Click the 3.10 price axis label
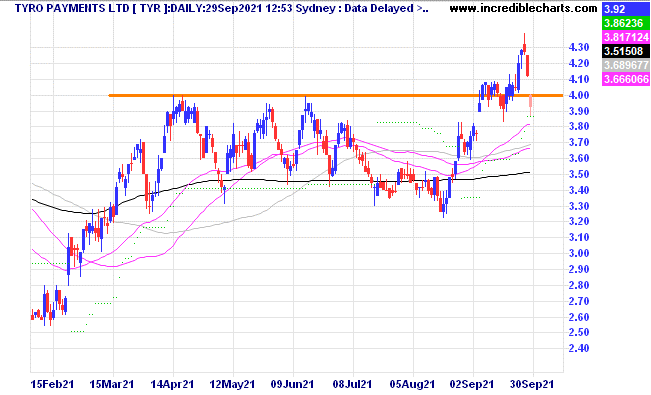 [x=579, y=237]
